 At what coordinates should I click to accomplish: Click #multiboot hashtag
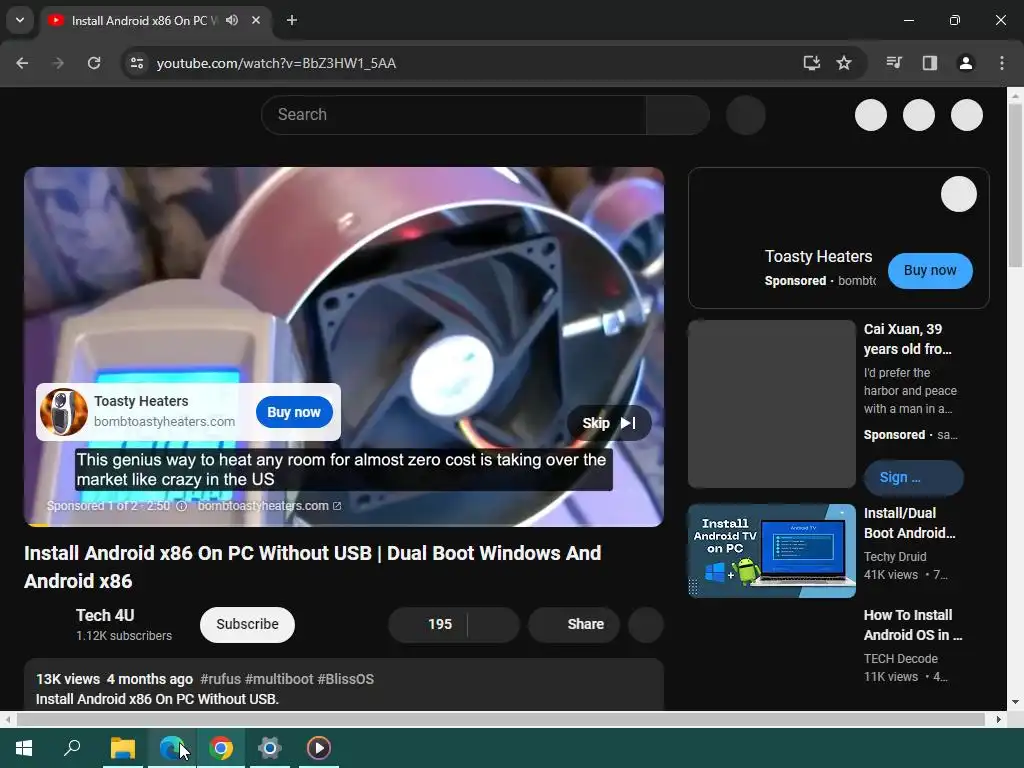(279, 679)
